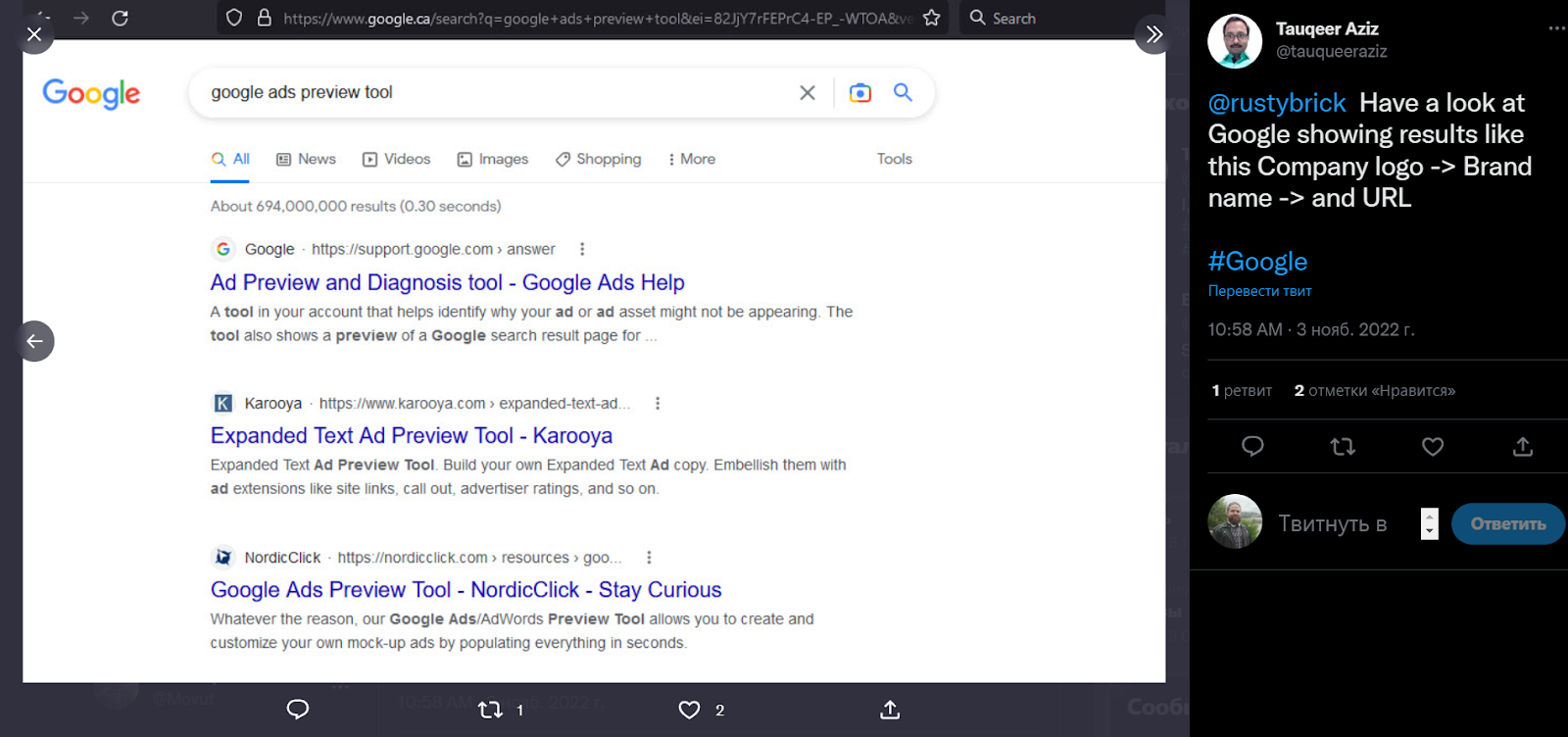The height and width of the screenshot is (737, 1568).
Task: Click your avatar beside the reply box
Action: tap(1235, 521)
